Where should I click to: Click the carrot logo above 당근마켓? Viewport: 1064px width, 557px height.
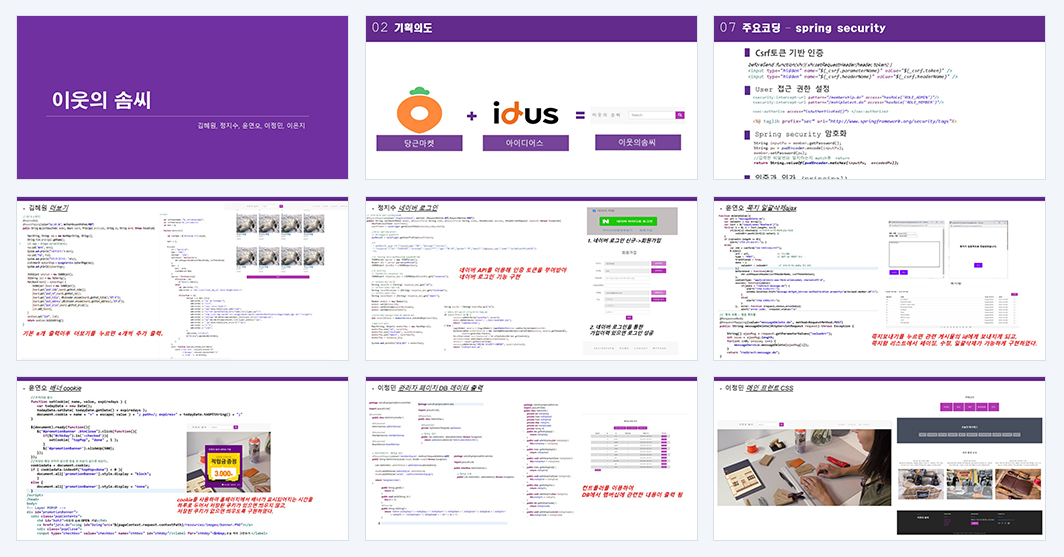tap(419, 109)
